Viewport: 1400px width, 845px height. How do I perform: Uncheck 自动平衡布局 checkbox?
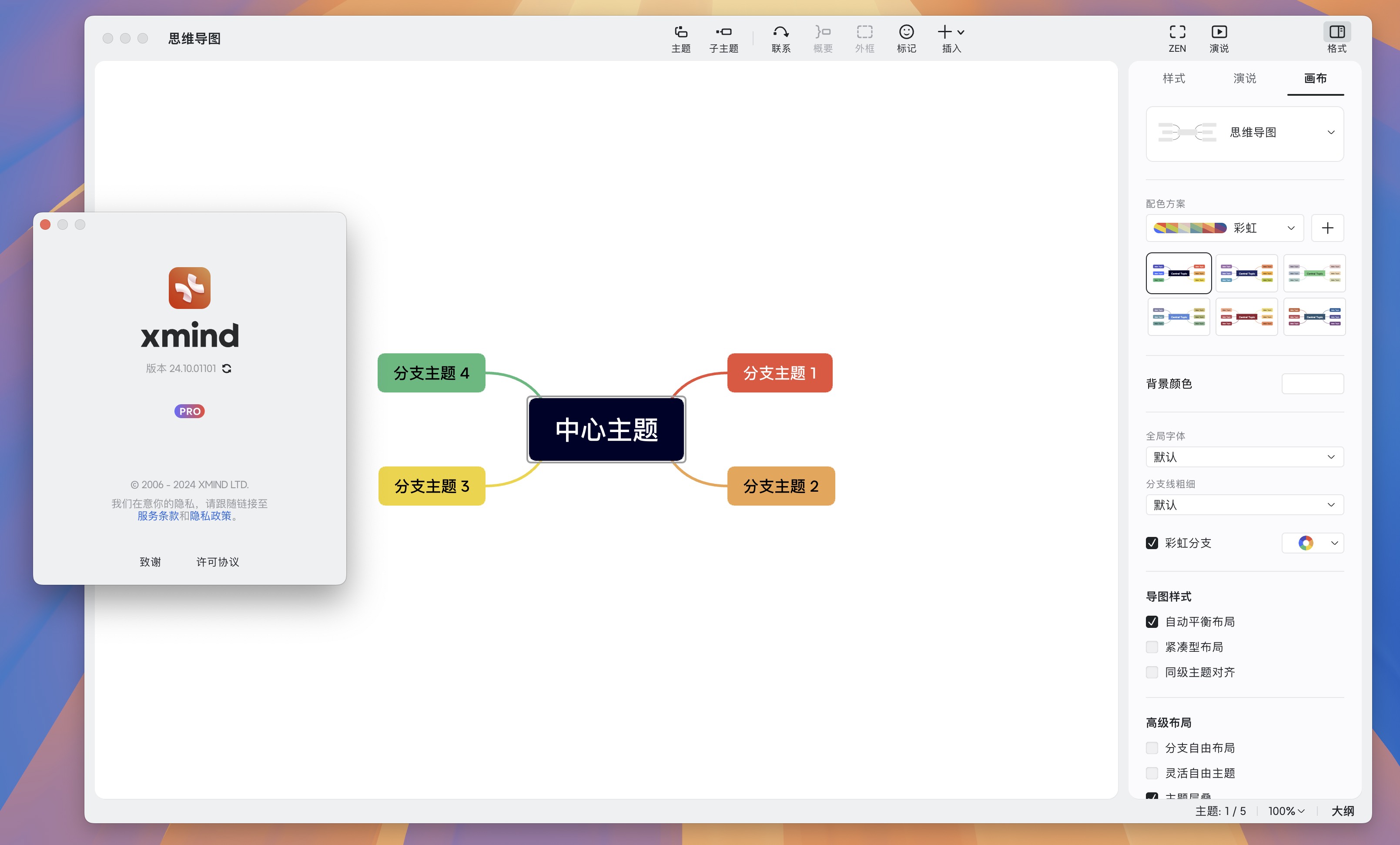point(1152,622)
